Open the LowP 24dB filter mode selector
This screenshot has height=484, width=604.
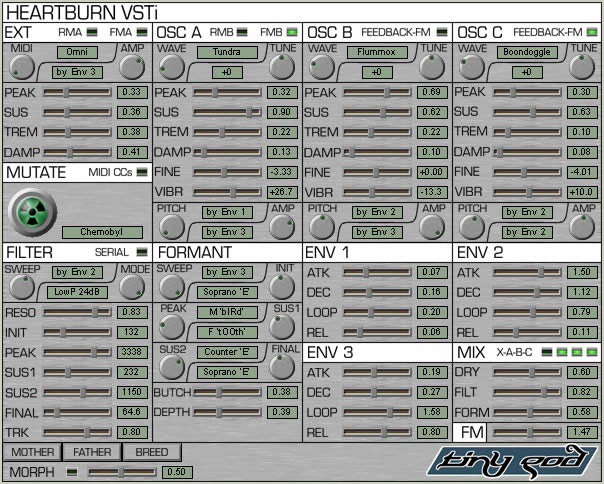[x=77, y=292]
